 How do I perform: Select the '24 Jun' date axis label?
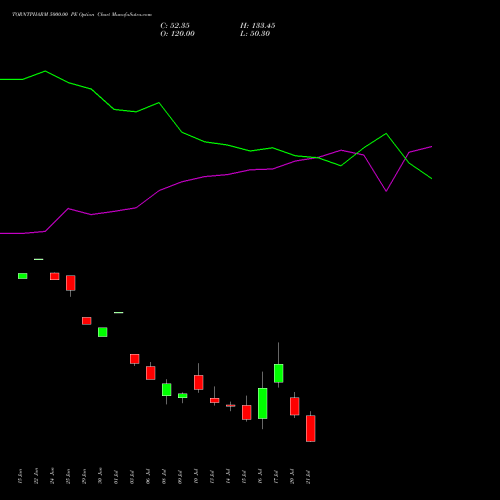click(52, 476)
